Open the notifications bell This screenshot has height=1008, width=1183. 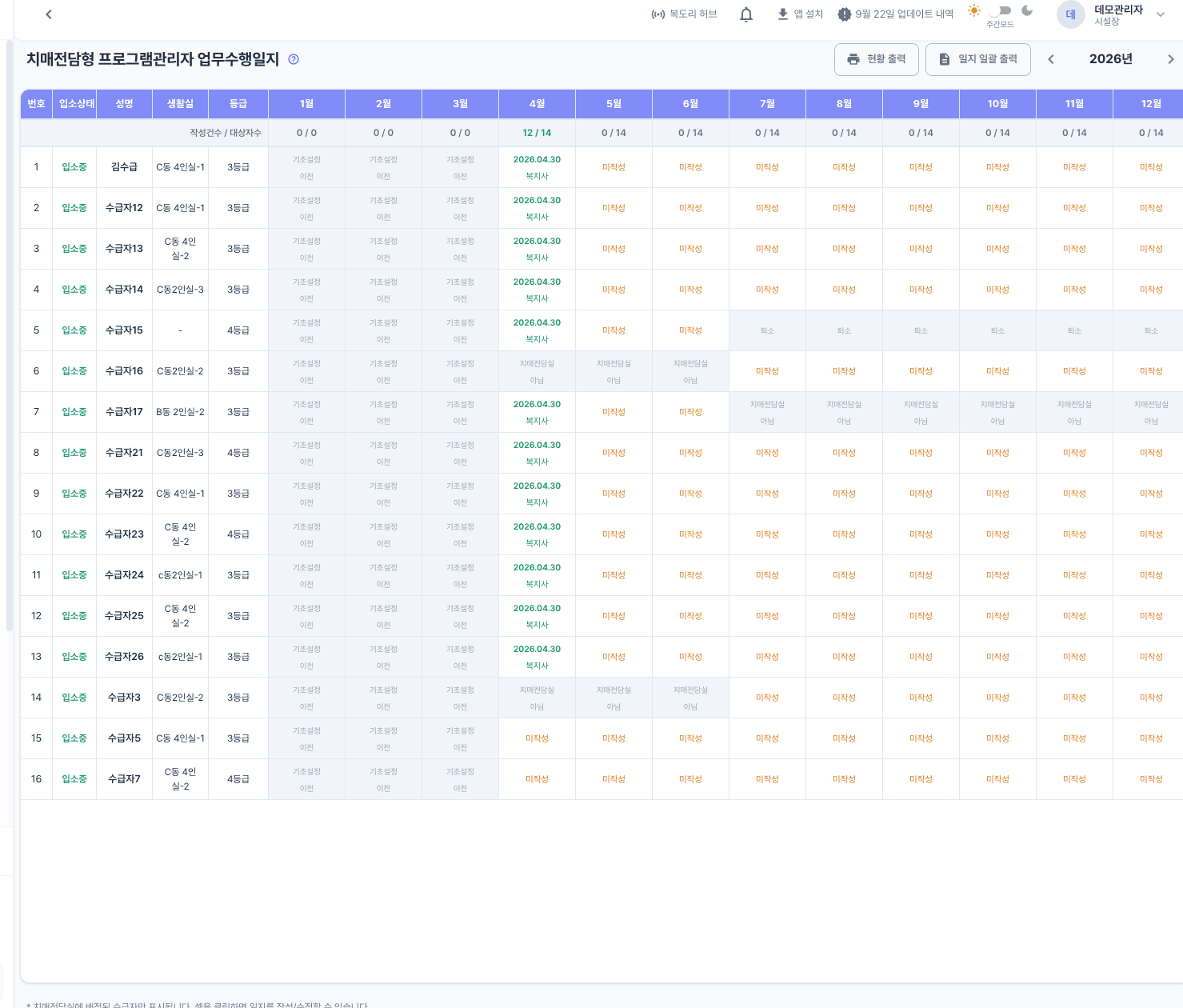coord(746,14)
